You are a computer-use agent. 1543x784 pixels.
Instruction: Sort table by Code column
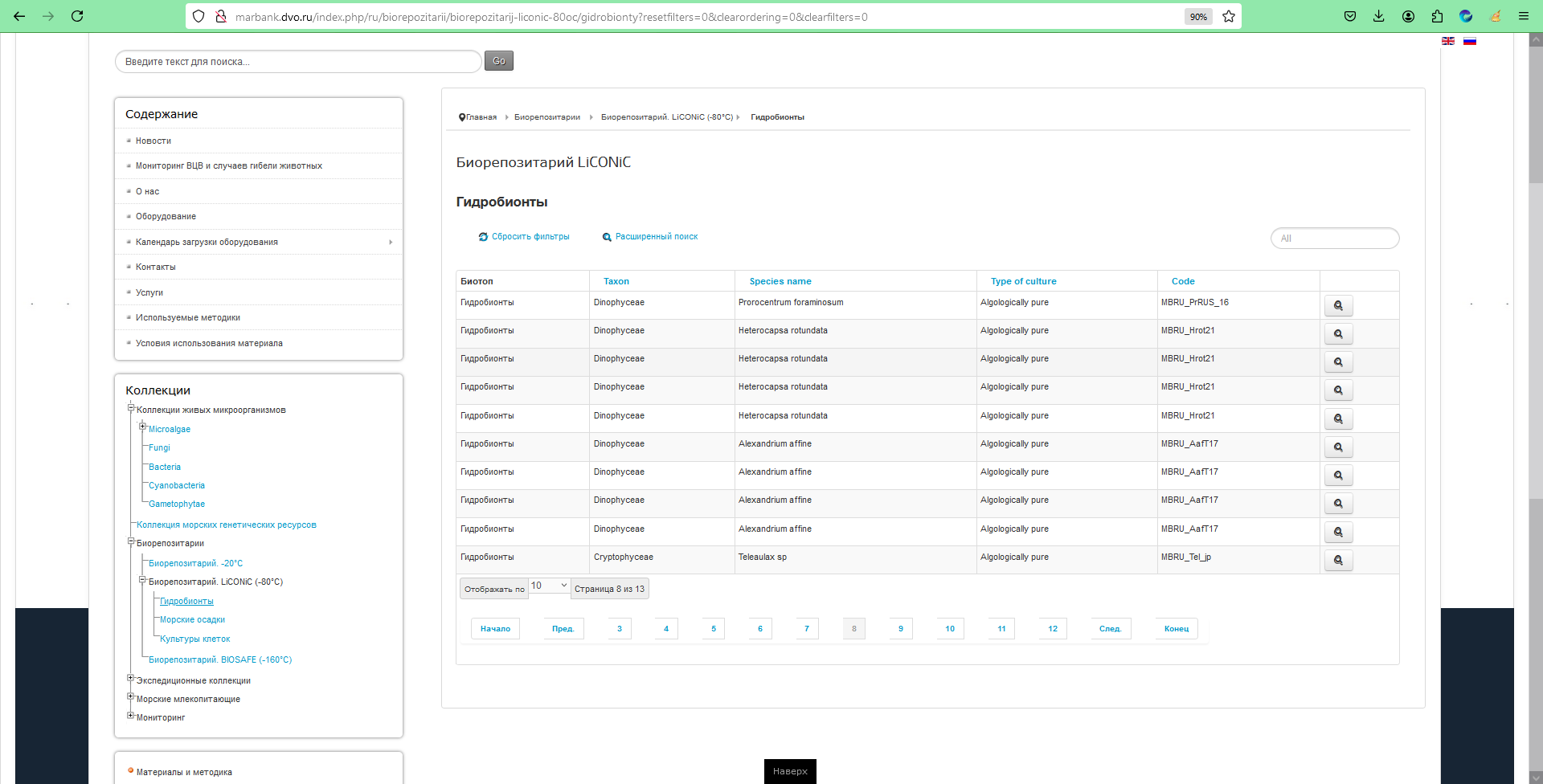pyautogui.click(x=1183, y=282)
